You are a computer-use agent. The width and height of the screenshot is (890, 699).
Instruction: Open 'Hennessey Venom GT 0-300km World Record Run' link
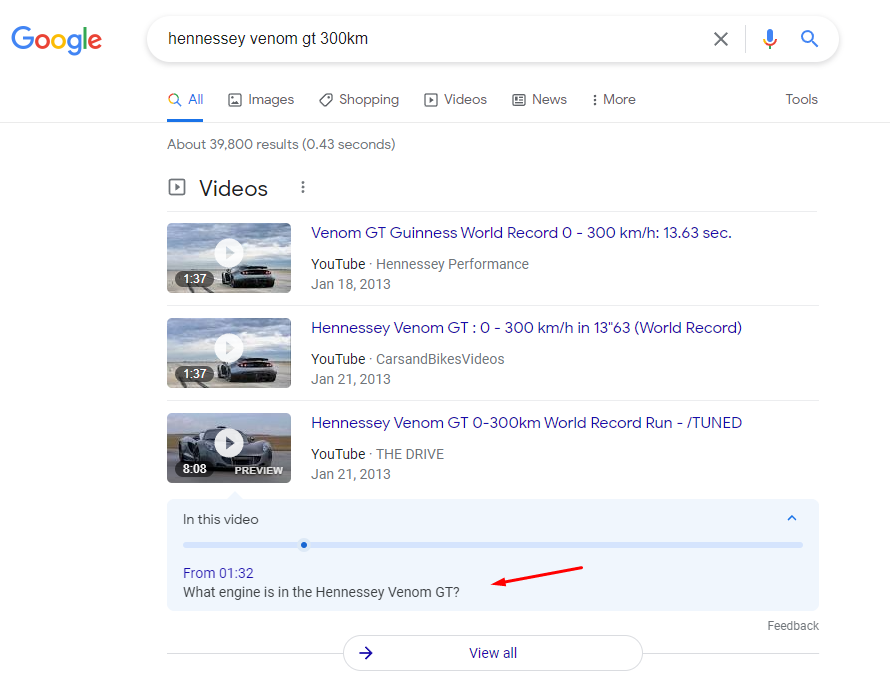526,423
